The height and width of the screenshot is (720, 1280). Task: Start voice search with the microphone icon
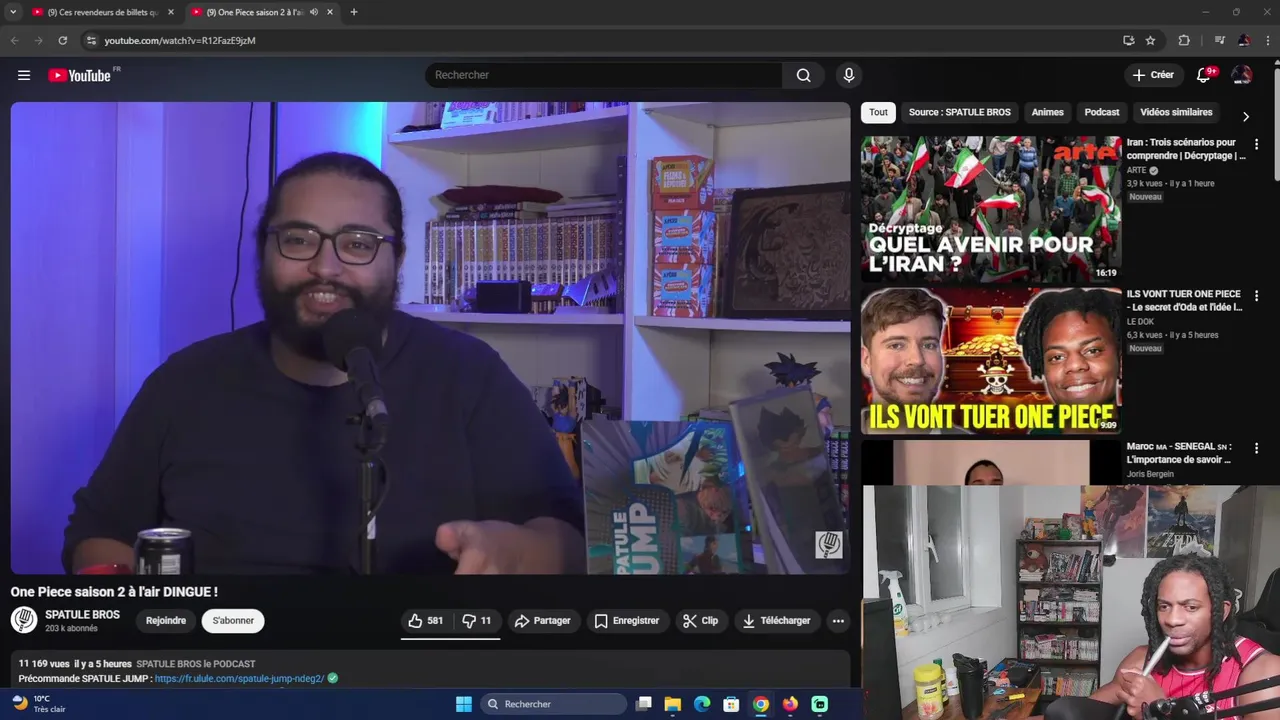tap(849, 75)
